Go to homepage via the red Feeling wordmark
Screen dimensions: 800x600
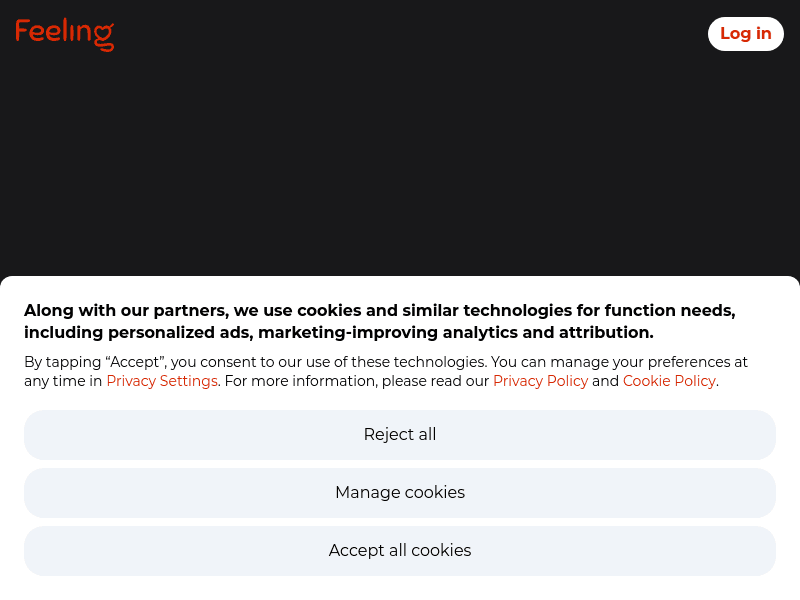[x=64, y=34]
